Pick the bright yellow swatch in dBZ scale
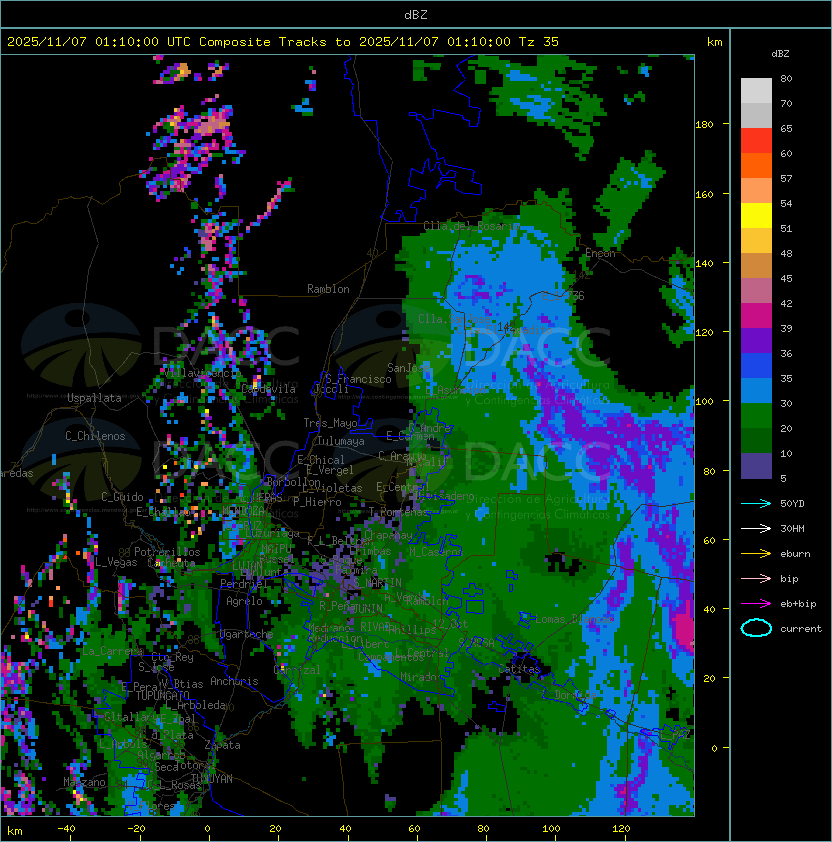Viewport: 832px width, 842px height. click(756, 216)
